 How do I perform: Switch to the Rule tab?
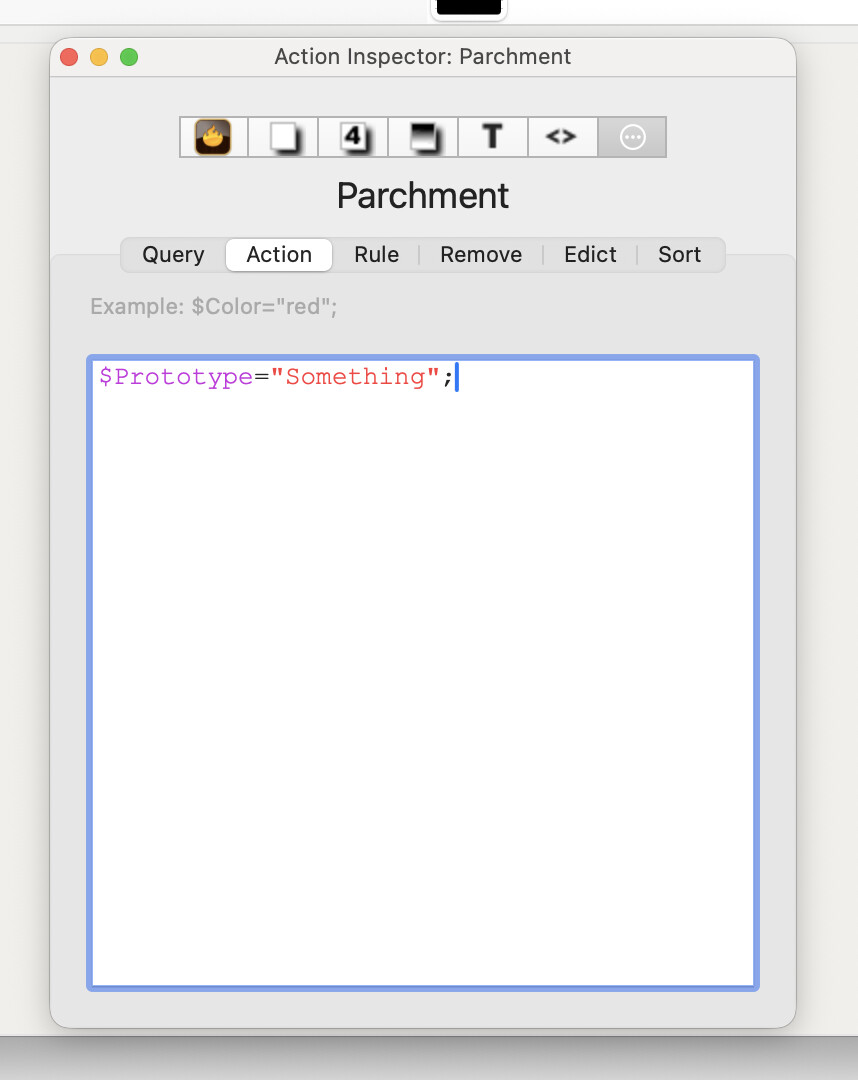coord(376,255)
